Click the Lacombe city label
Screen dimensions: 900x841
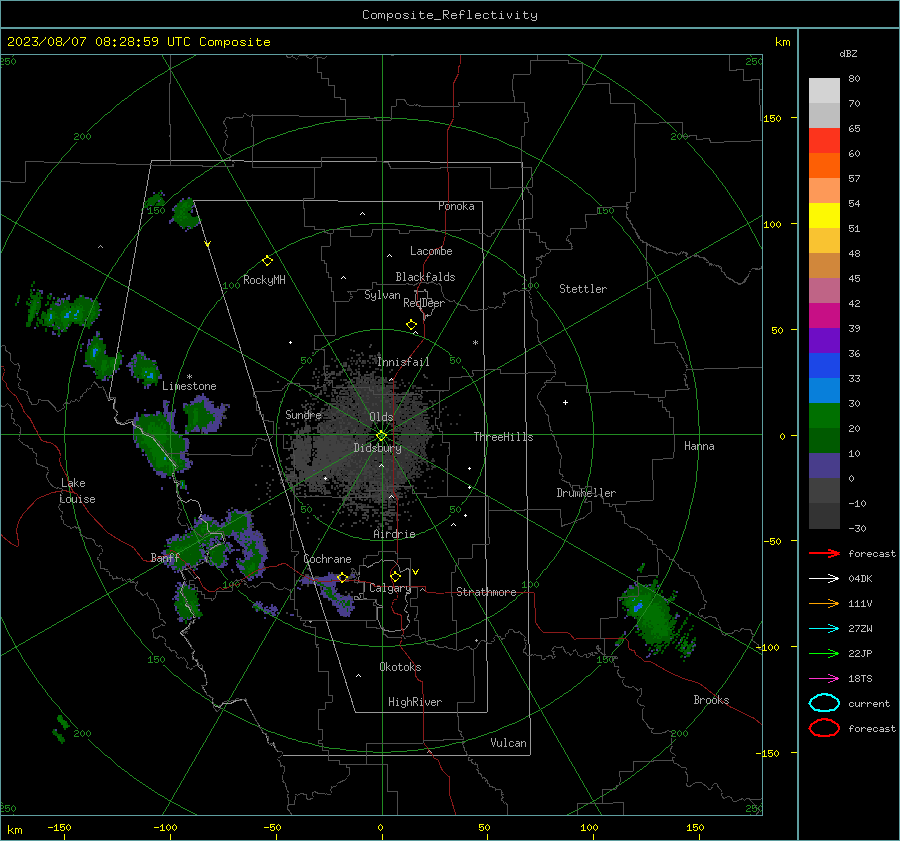click(x=431, y=251)
